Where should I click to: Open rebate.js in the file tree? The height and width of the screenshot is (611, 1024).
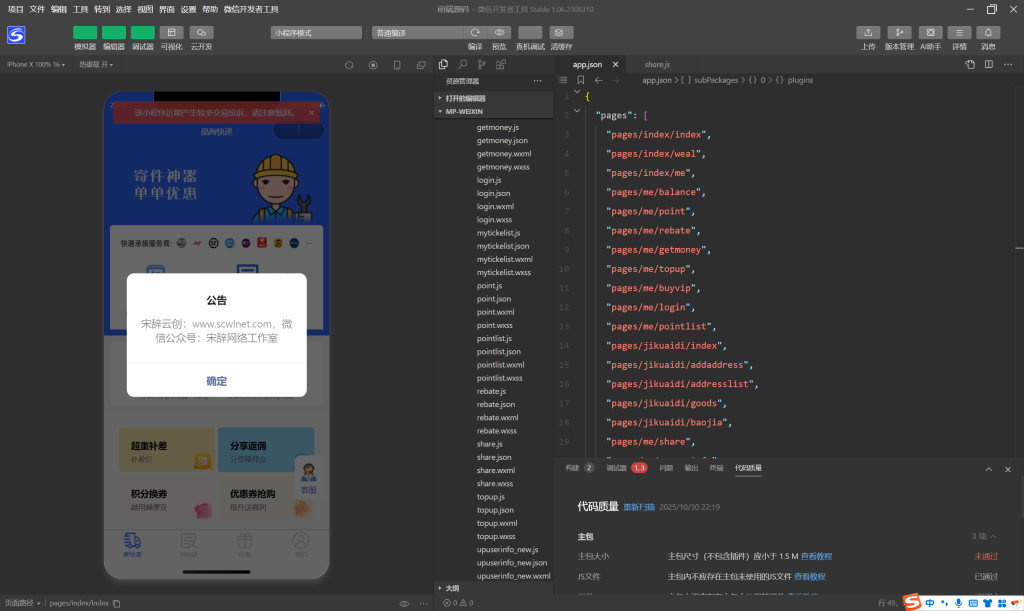pyautogui.click(x=490, y=392)
